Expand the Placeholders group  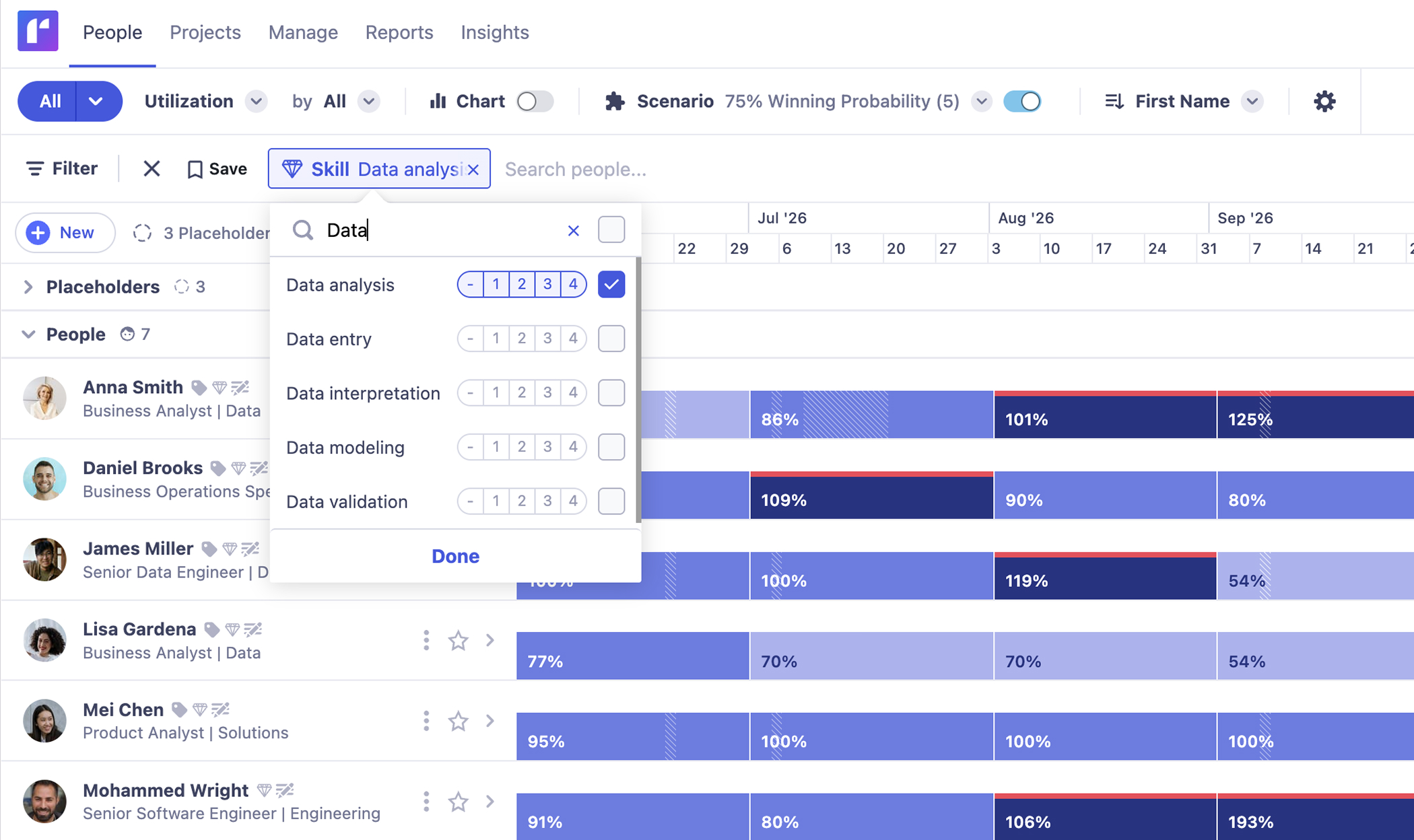(28, 287)
